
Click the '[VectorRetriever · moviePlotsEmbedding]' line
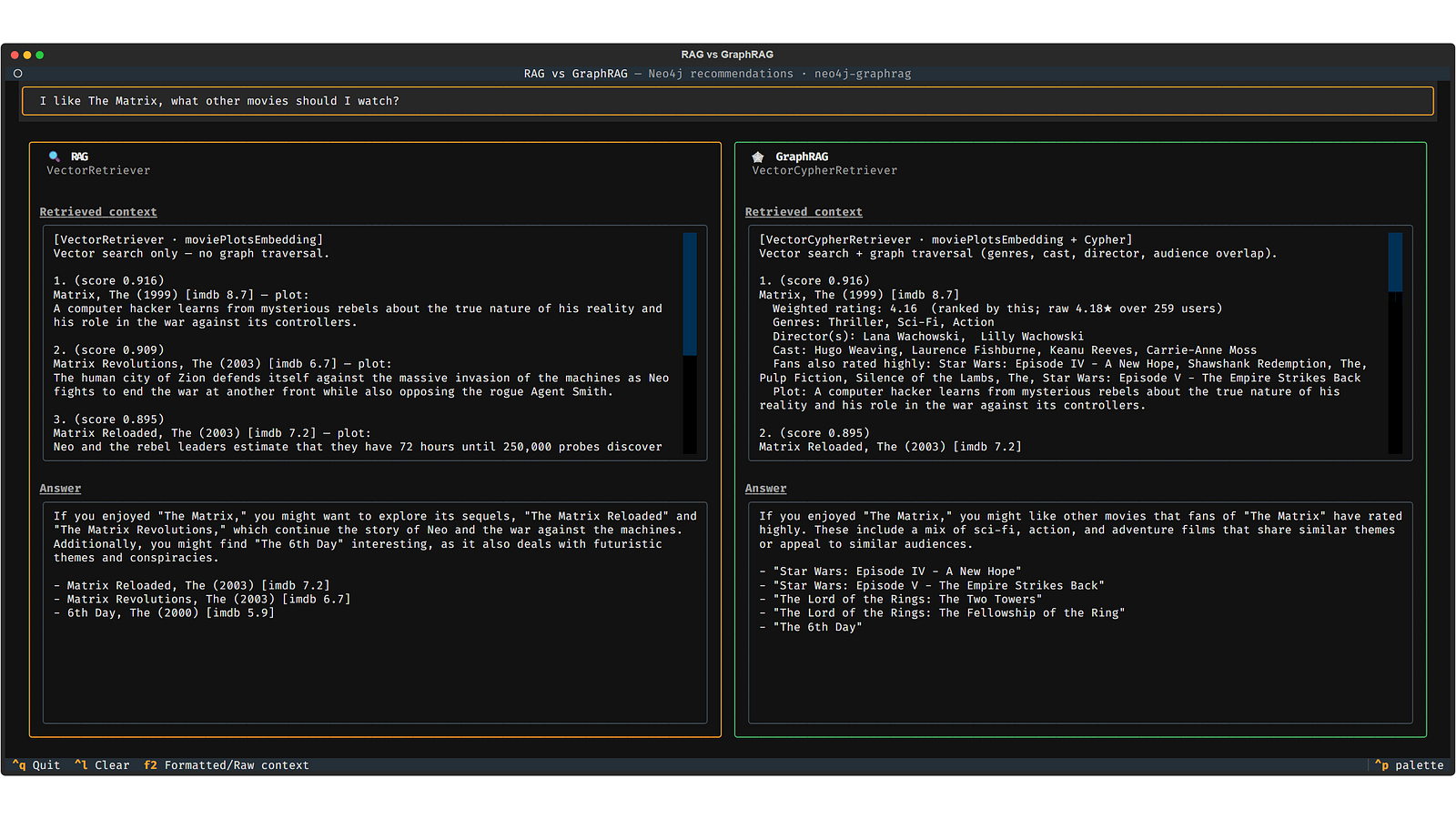click(x=188, y=240)
